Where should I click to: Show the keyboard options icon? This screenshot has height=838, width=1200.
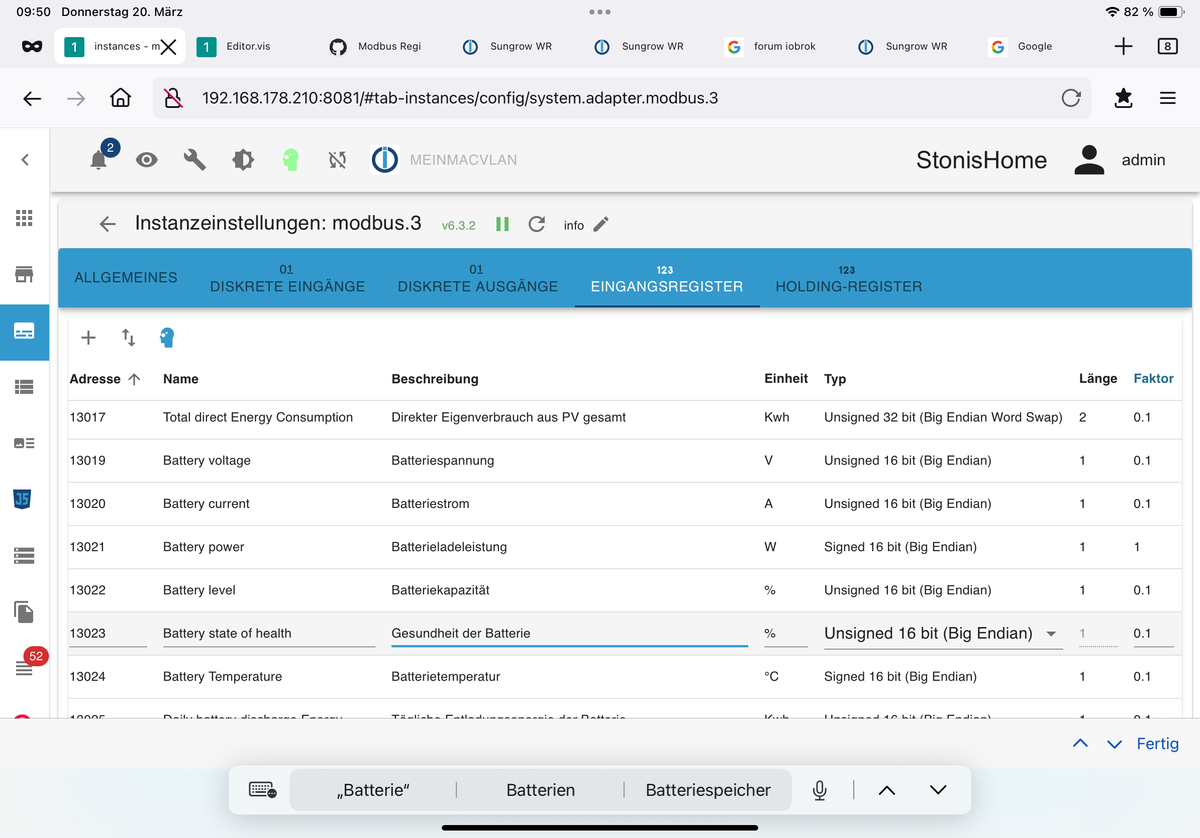[x=263, y=790]
